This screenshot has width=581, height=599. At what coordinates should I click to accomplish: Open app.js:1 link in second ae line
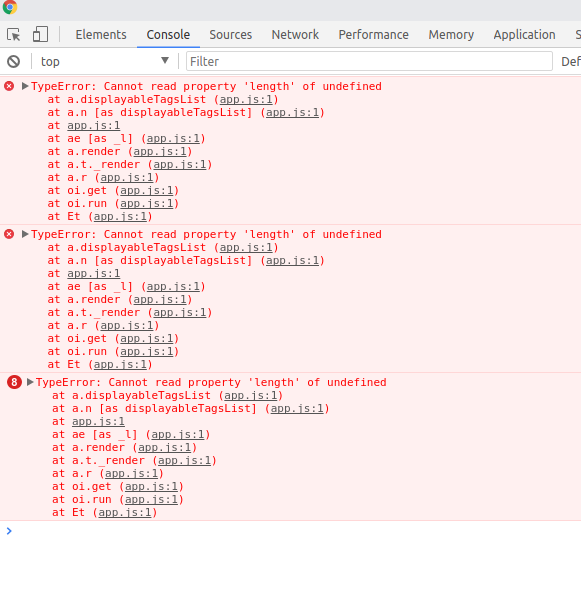point(173,286)
